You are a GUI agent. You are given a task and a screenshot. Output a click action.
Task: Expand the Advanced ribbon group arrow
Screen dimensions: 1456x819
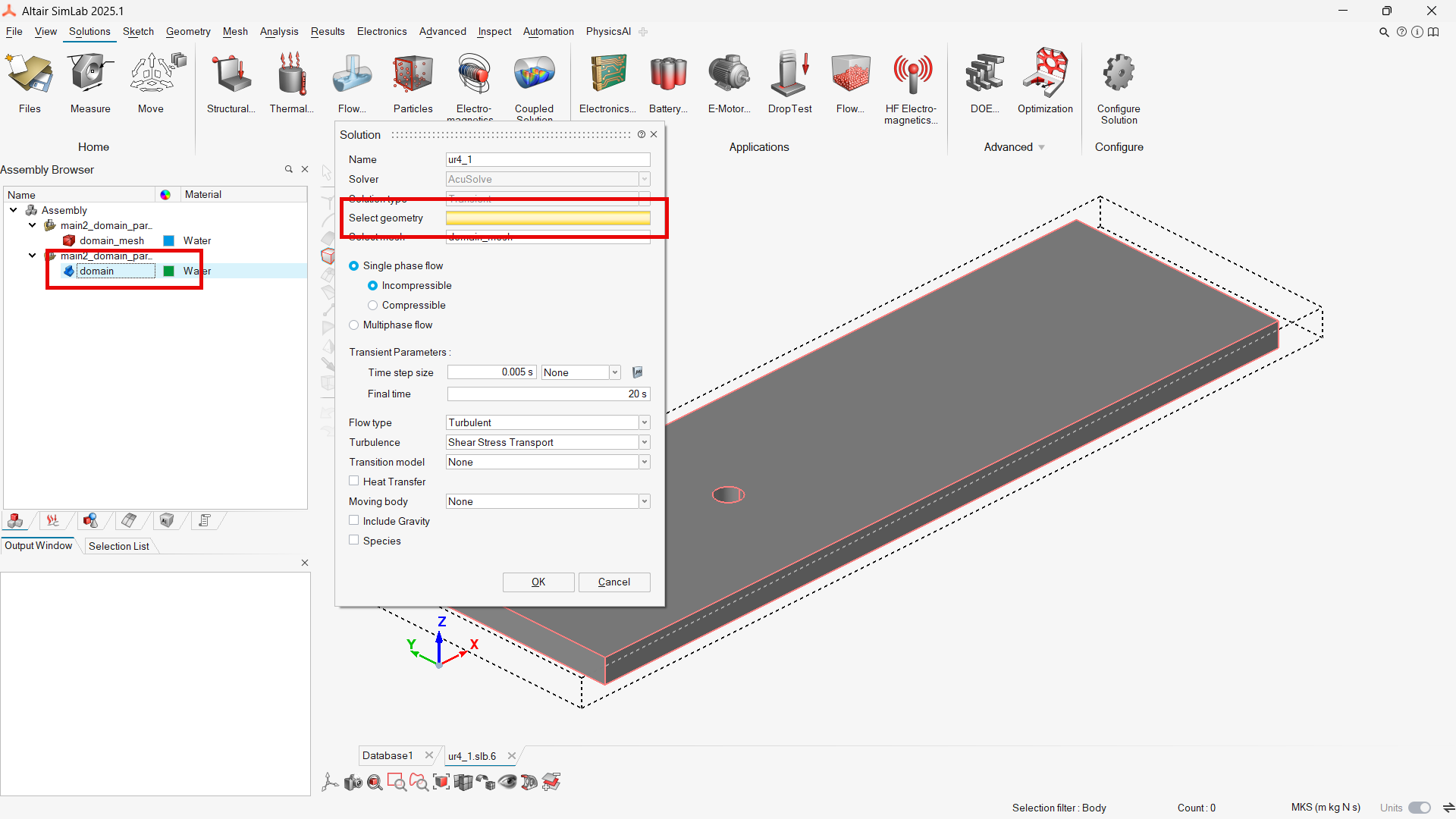pyautogui.click(x=1041, y=147)
